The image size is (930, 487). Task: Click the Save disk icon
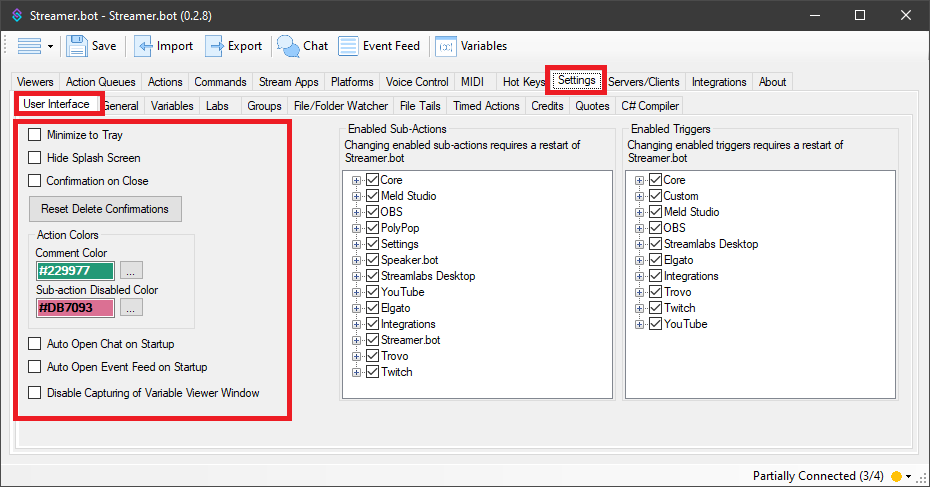pos(77,46)
